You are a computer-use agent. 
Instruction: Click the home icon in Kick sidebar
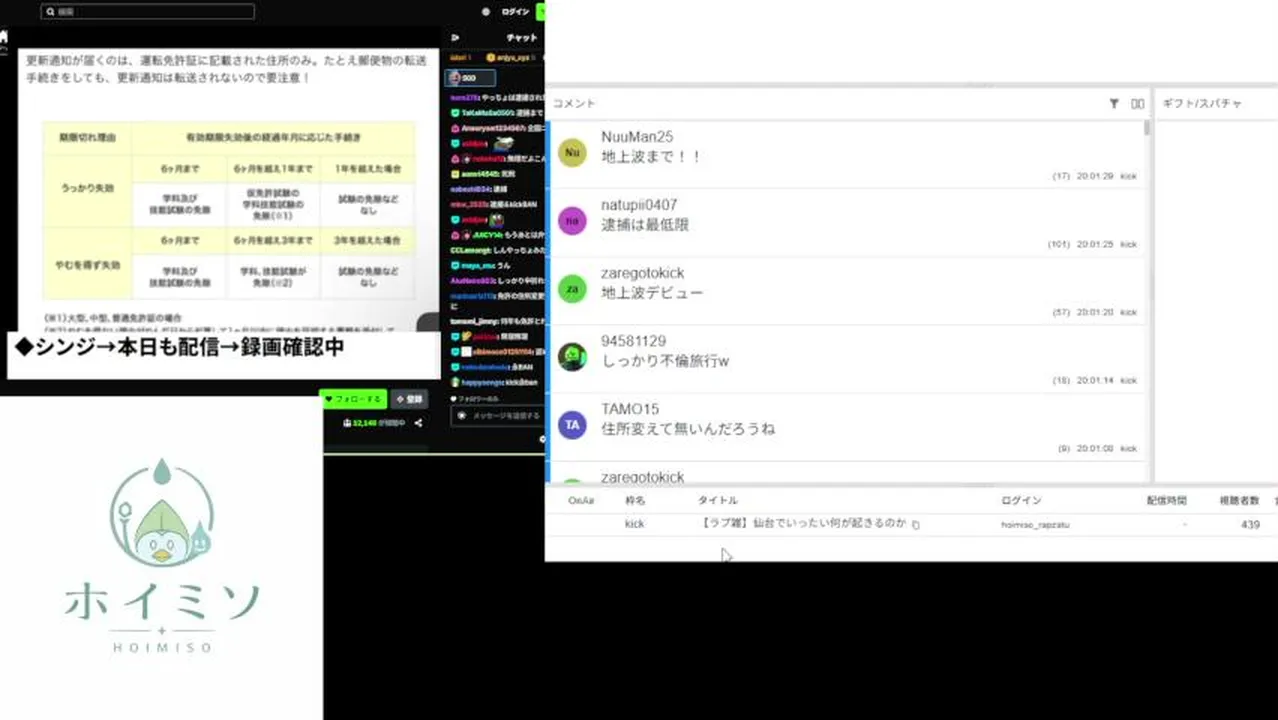(x=4, y=35)
